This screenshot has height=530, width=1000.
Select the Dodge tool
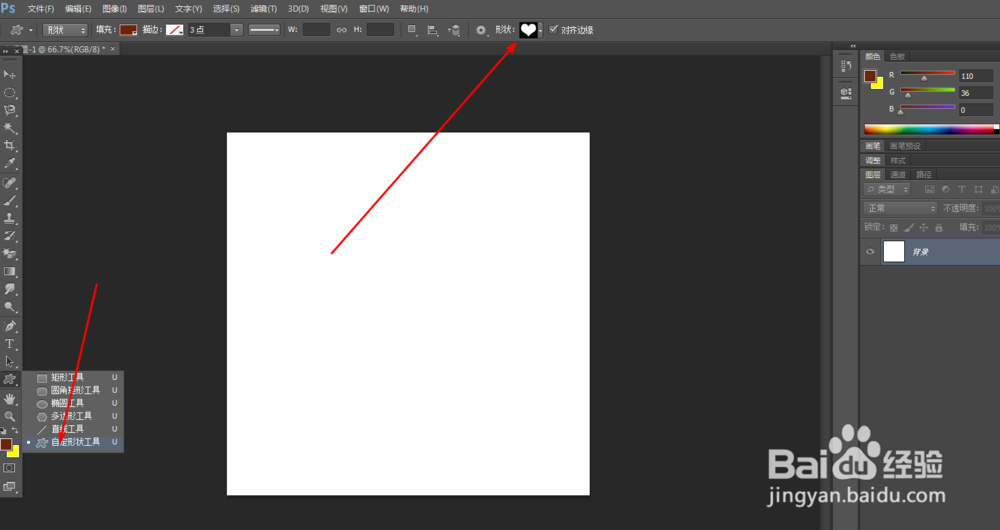[10, 307]
